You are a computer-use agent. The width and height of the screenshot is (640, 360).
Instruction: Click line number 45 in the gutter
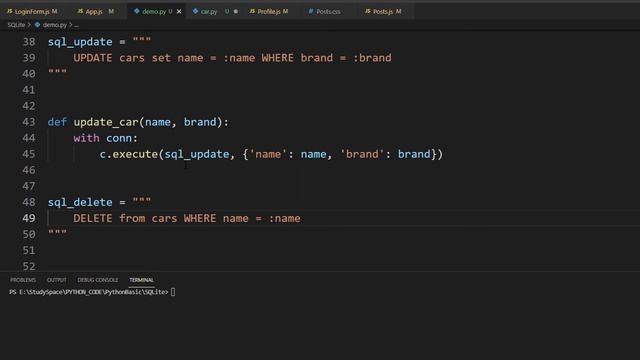click(x=29, y=154)
